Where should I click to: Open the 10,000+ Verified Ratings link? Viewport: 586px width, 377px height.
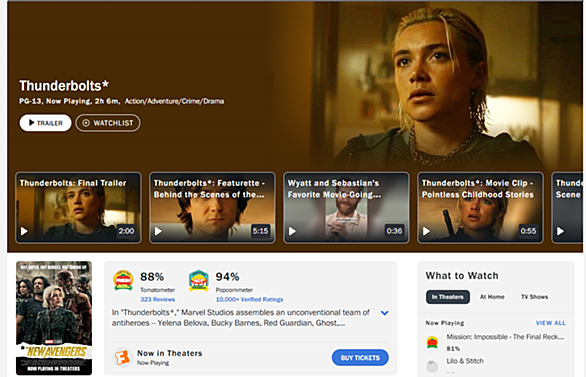tap(249, 299)
